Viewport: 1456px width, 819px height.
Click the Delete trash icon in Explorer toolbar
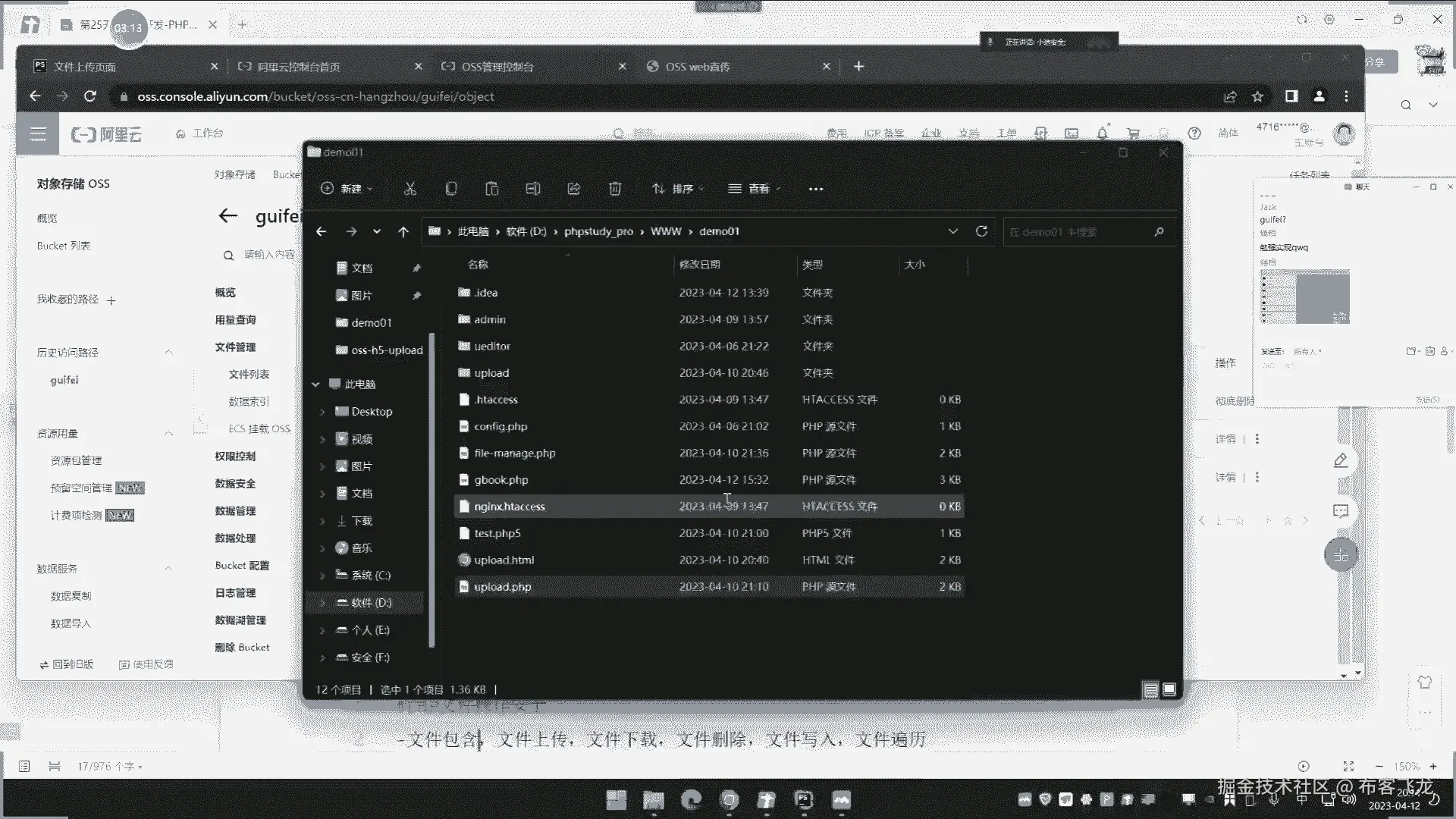[x=615, y=189]
